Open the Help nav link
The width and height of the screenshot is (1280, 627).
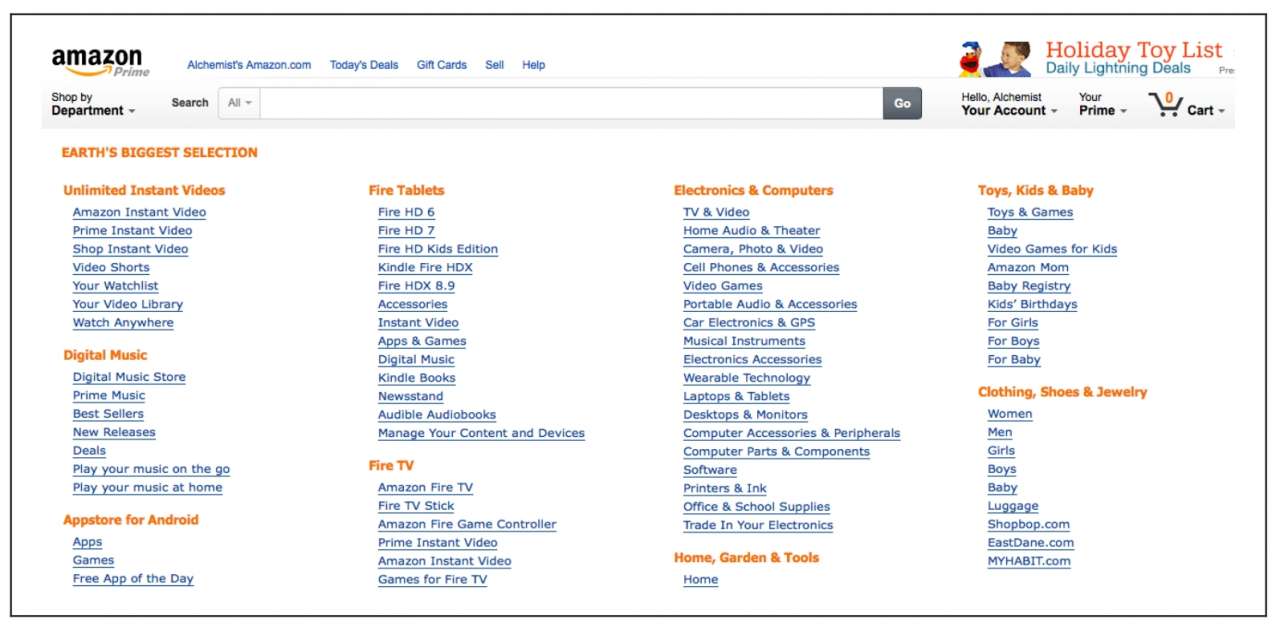click(x=534, y=65)
